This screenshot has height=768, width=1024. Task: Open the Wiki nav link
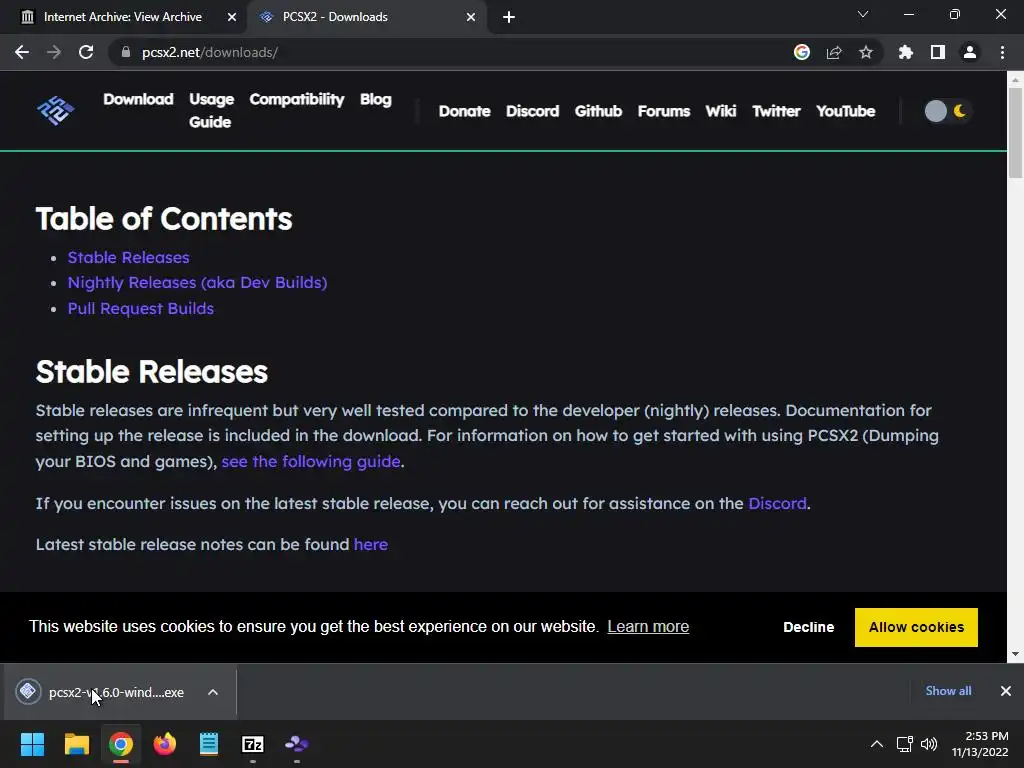click(x=721, y=111)
